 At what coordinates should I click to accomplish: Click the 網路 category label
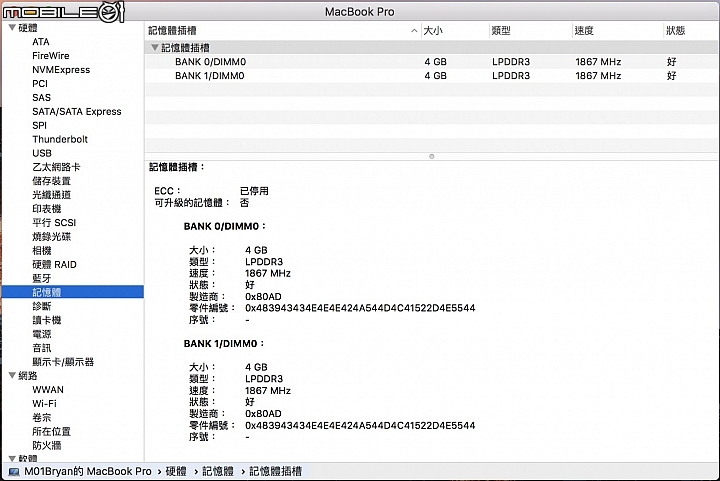point(28,375)
